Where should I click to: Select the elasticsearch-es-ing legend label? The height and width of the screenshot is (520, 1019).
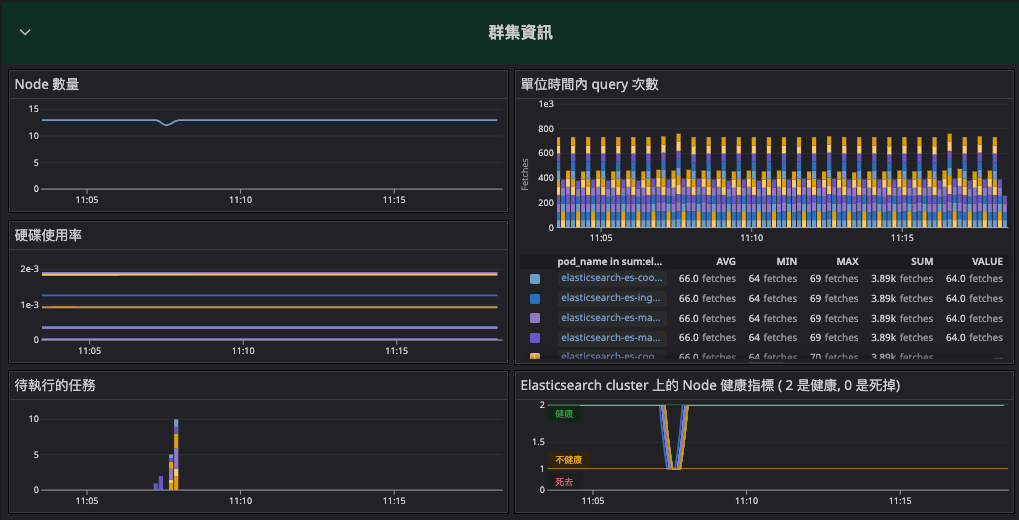click(x=612, y=299)
